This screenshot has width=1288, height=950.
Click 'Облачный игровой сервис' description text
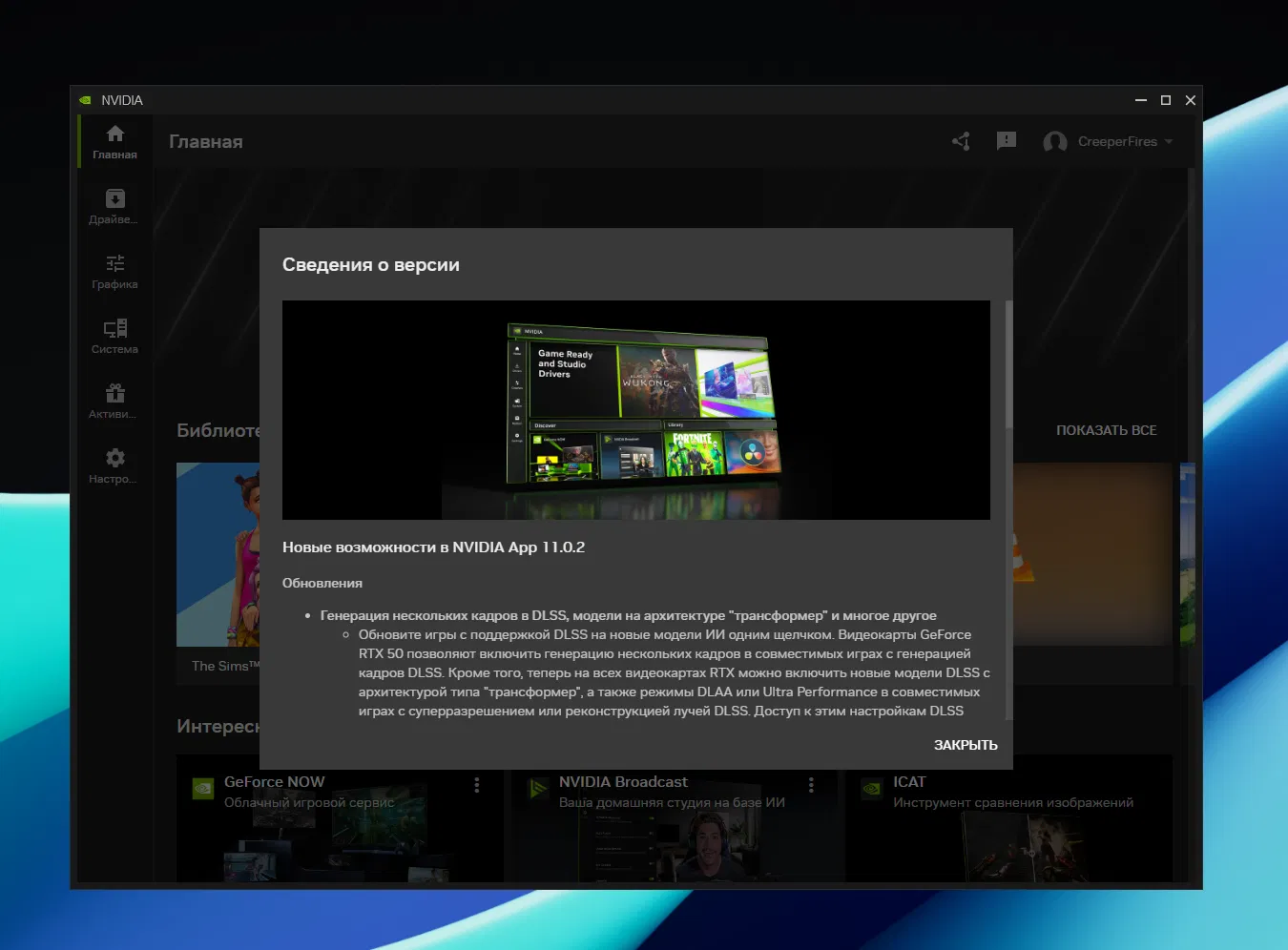point(309,802)
